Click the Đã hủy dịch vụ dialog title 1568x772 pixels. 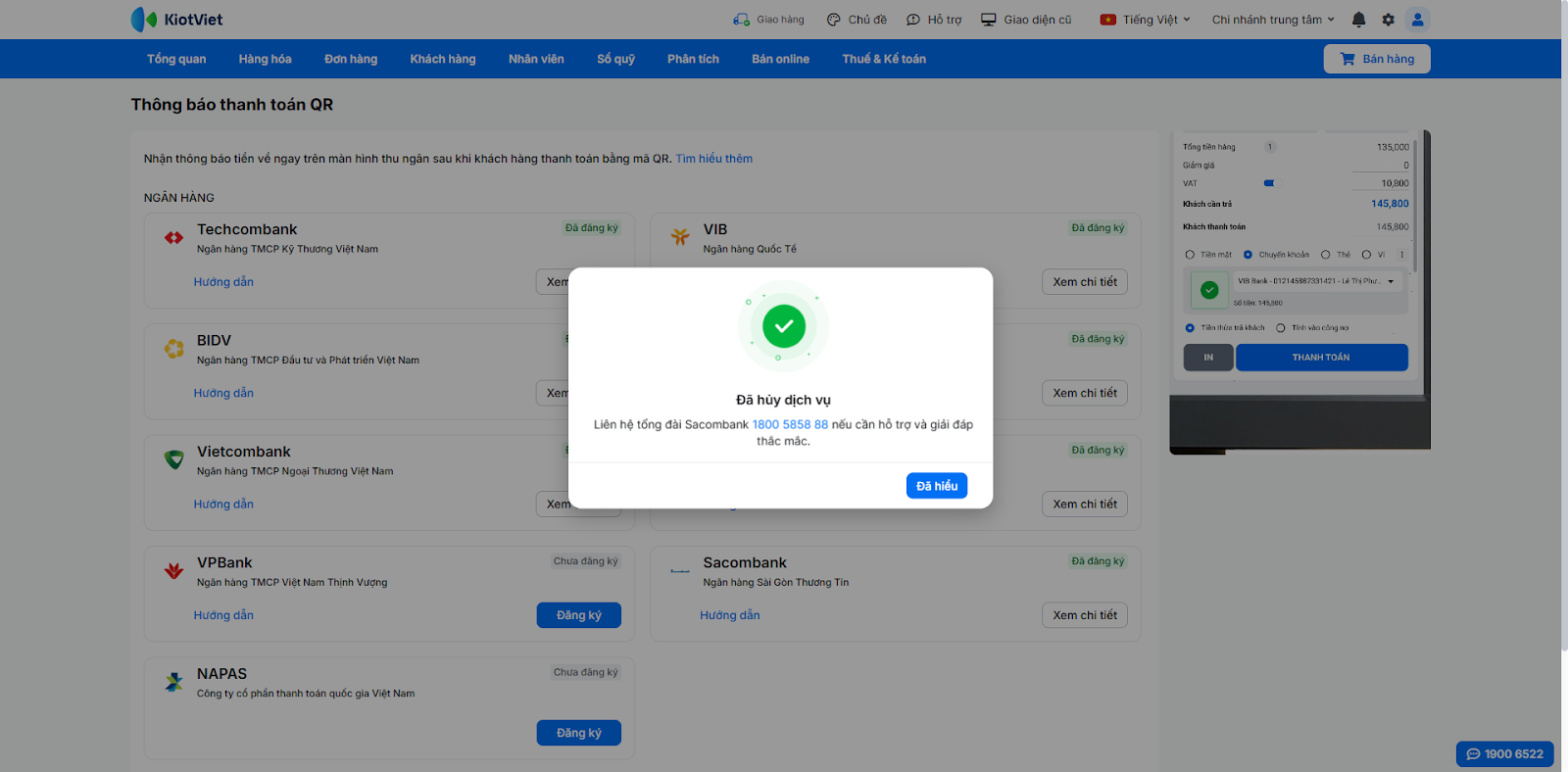783,400
